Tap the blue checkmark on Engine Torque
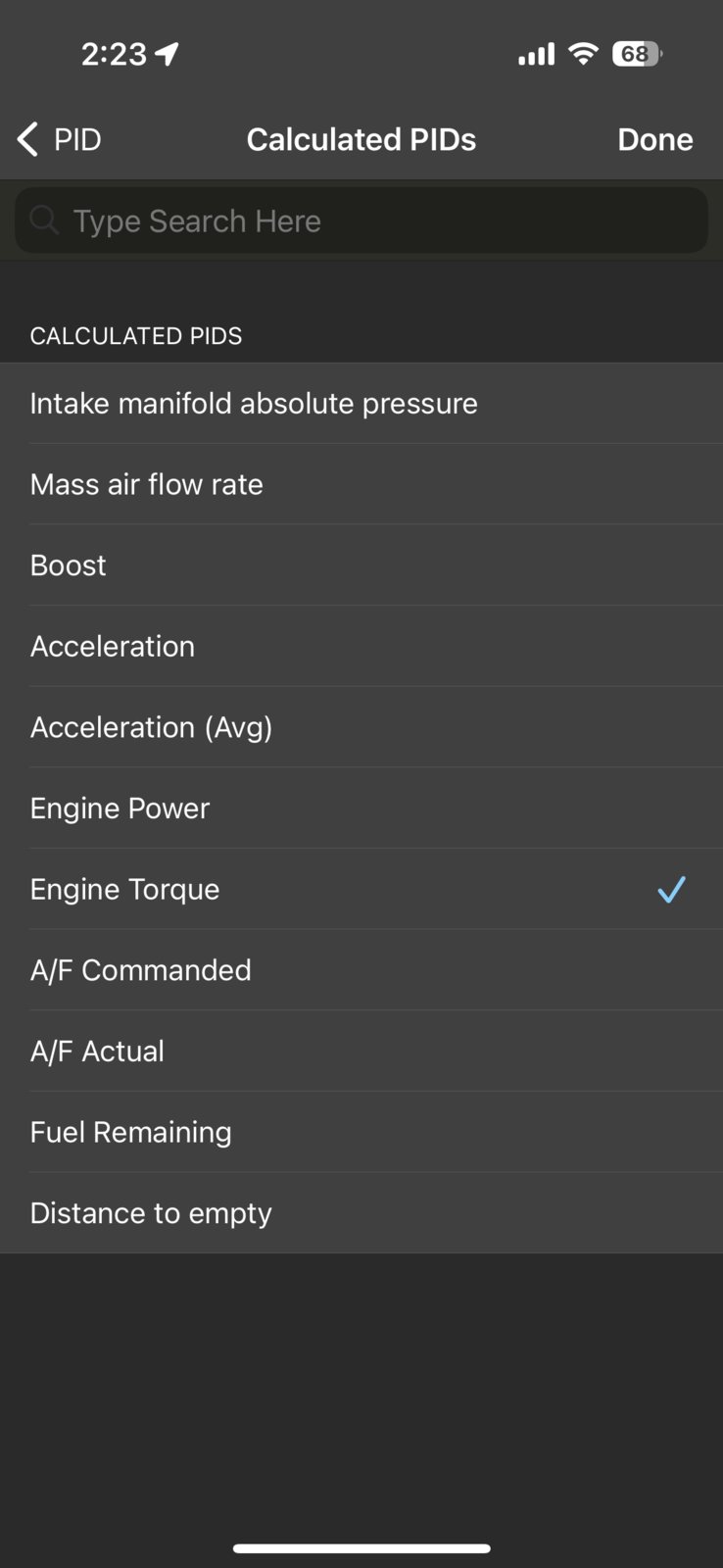 [x=671, y=889]
